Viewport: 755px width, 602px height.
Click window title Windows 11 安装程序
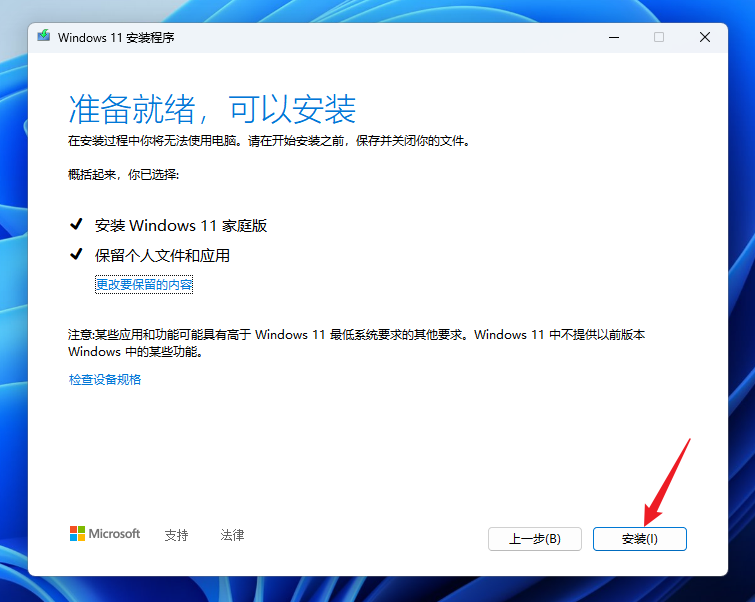pyautogui.click(x=116, y=38)
